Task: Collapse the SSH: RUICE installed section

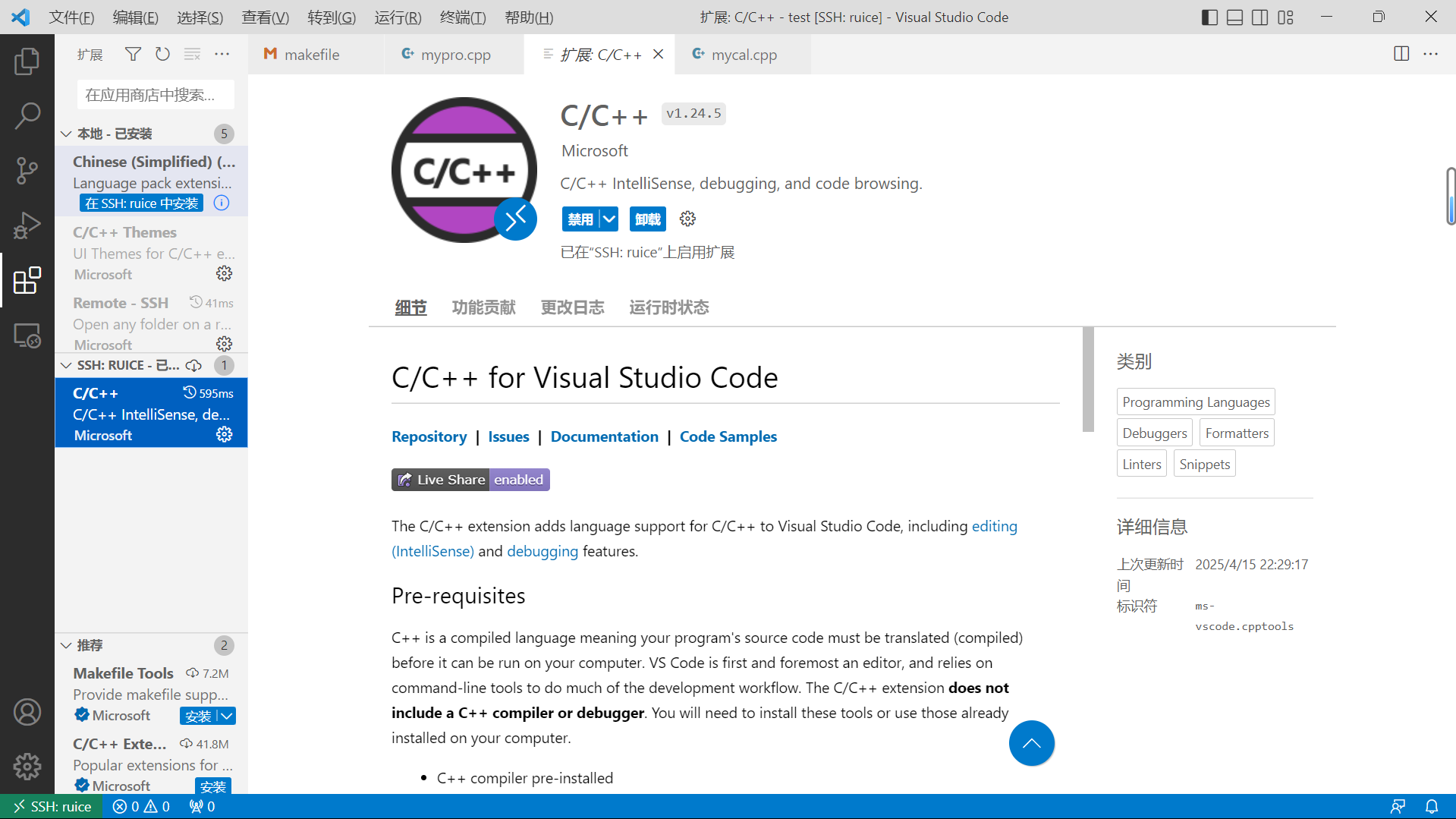Action: click(67, 365)
